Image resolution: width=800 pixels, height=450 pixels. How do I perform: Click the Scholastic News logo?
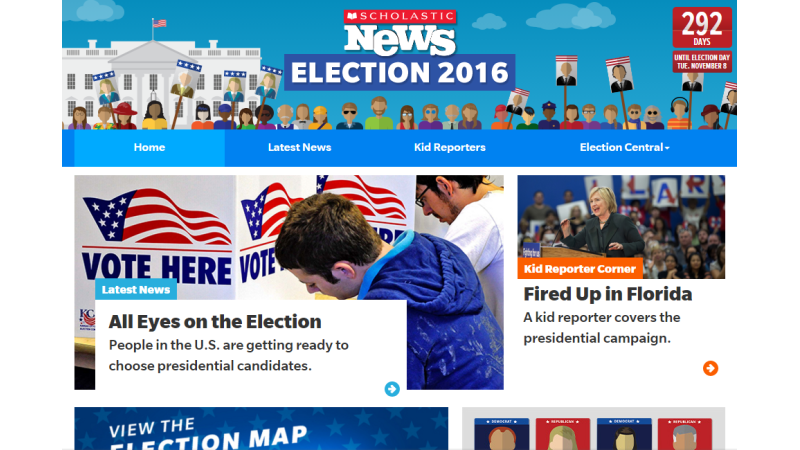[399, 33]
